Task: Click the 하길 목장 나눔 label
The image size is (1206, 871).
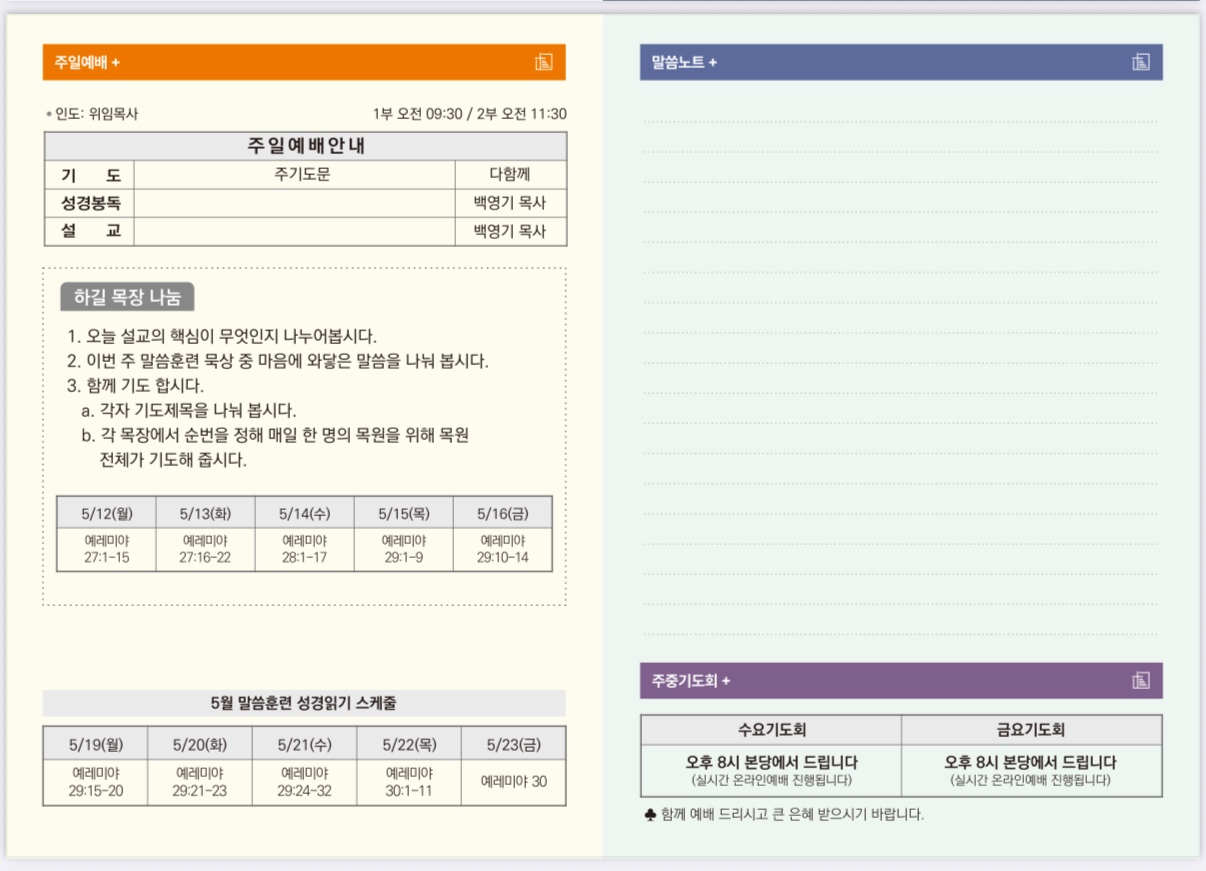Action: [x=127, y=297]
